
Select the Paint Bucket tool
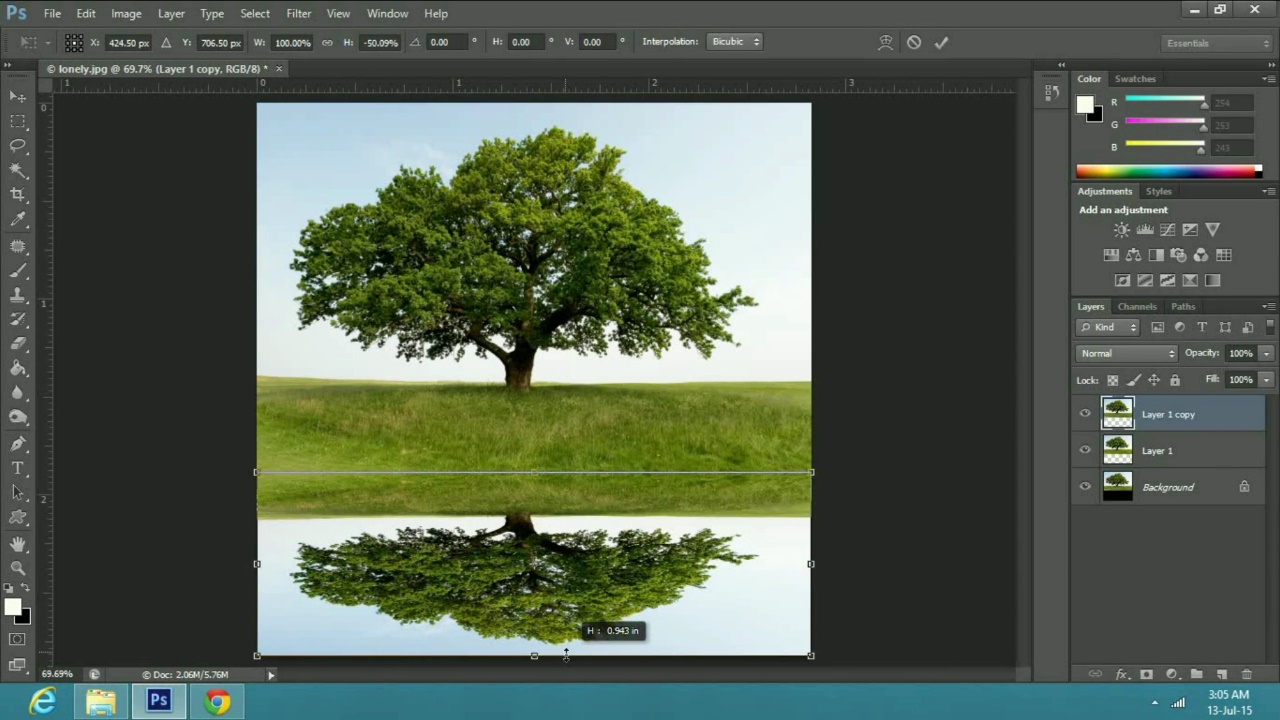tap(18, 369)
